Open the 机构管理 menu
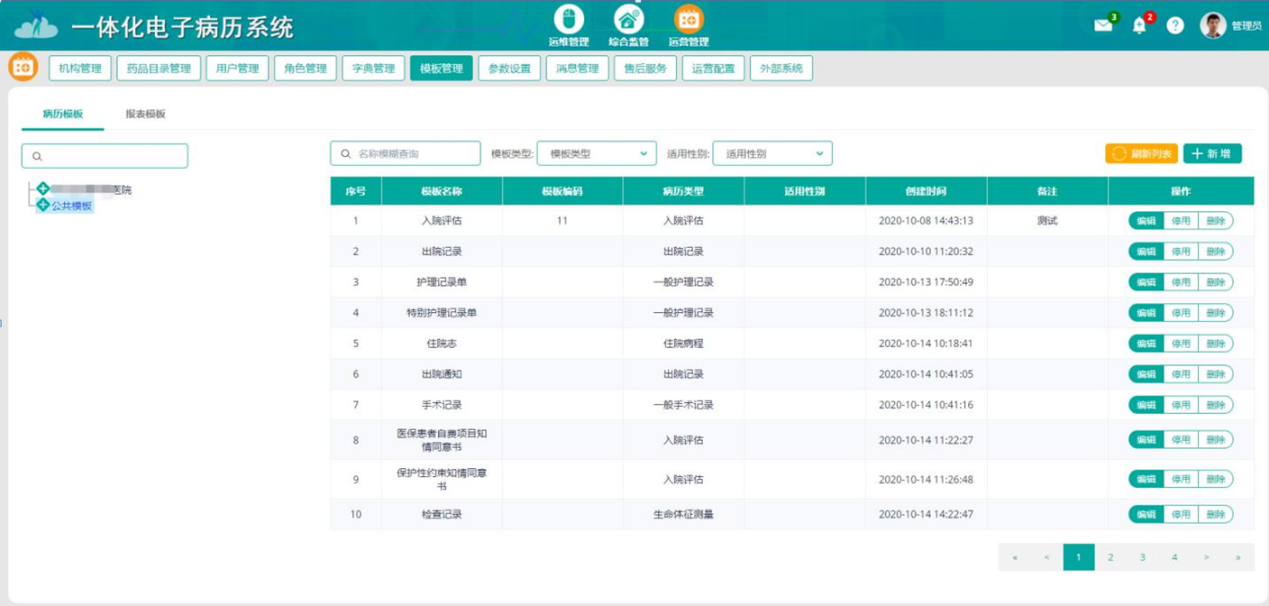 point(80,68)
